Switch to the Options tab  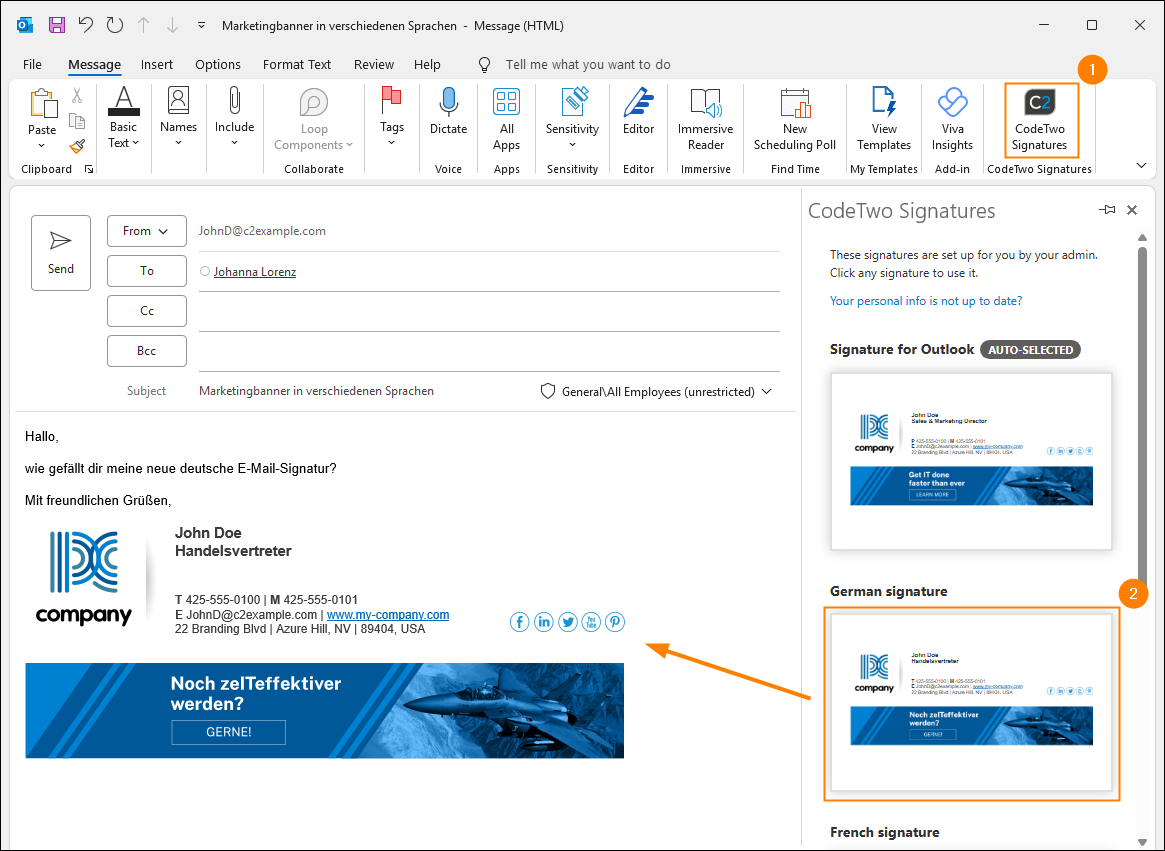(218, 65)
